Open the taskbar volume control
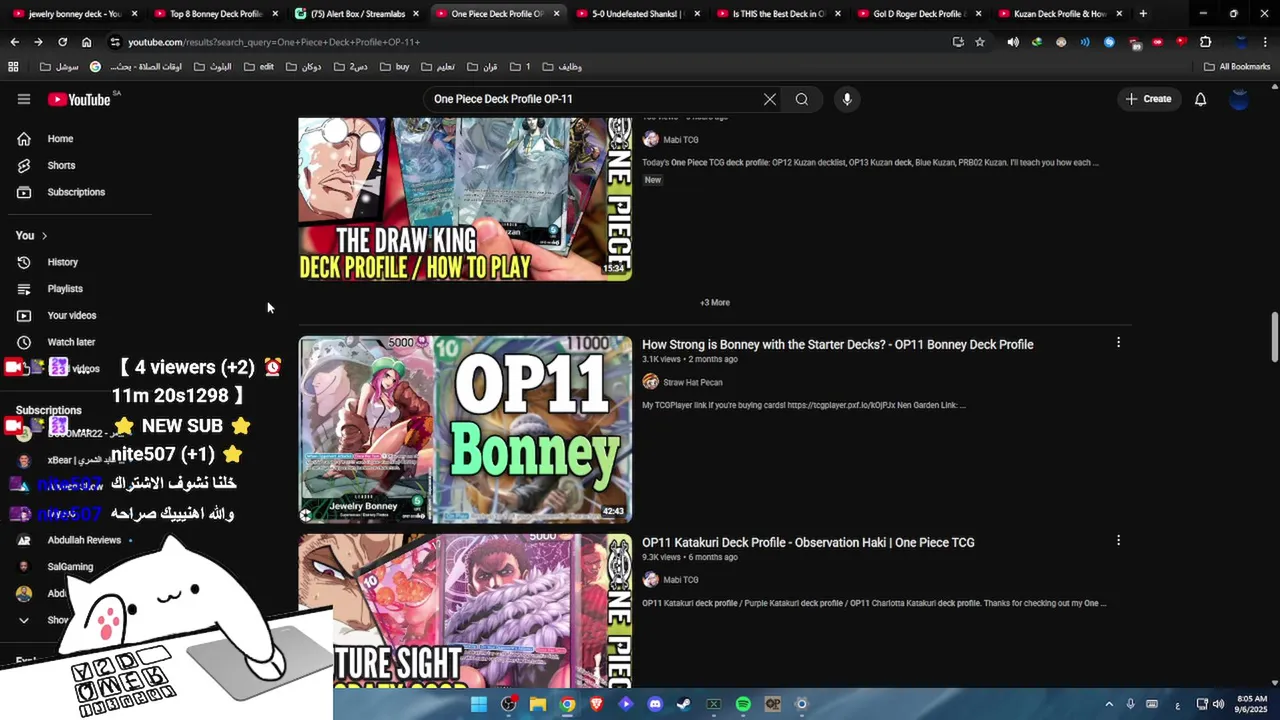Image resolution: width=1280 pixels, height=720 pixels. [1218, 704]
